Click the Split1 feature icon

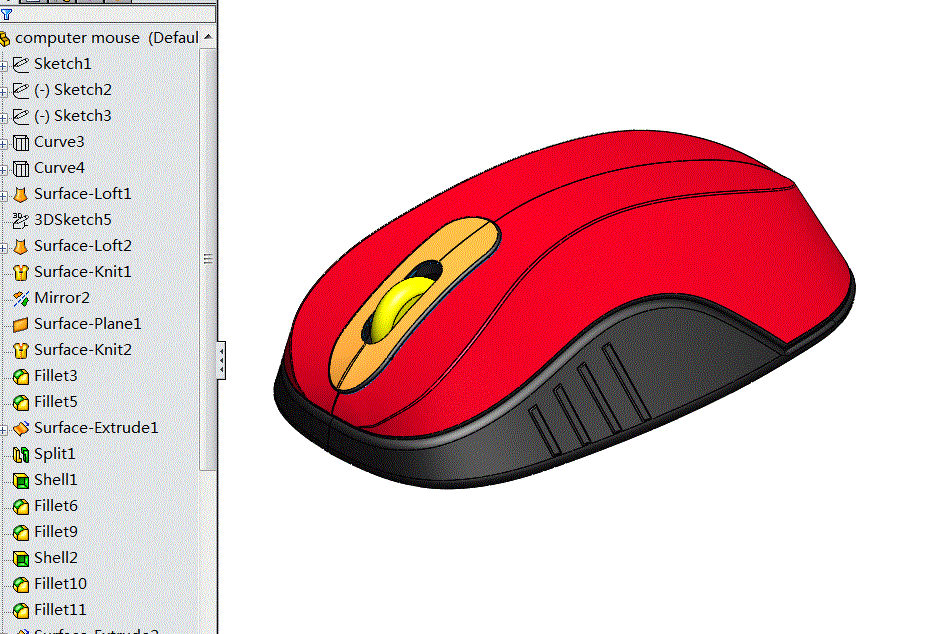[21, 453]
